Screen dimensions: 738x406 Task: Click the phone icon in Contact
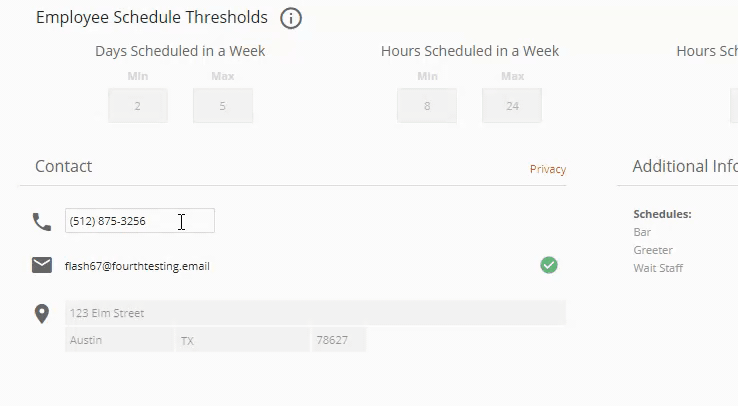[x=42, y=221]
